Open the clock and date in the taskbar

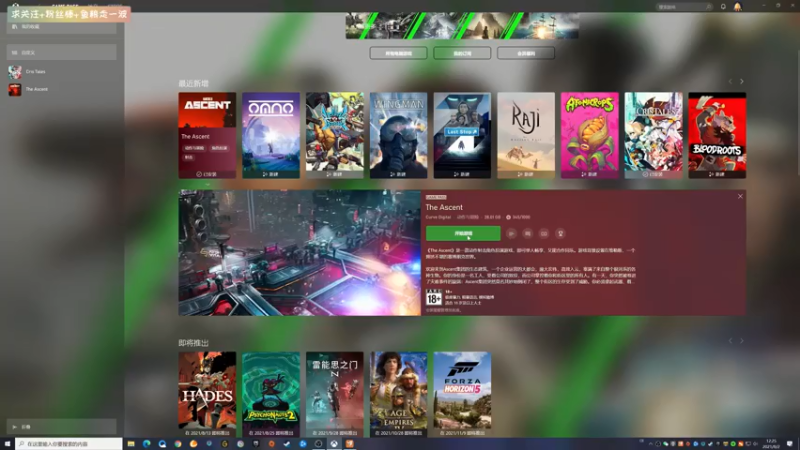pos(771,444)
